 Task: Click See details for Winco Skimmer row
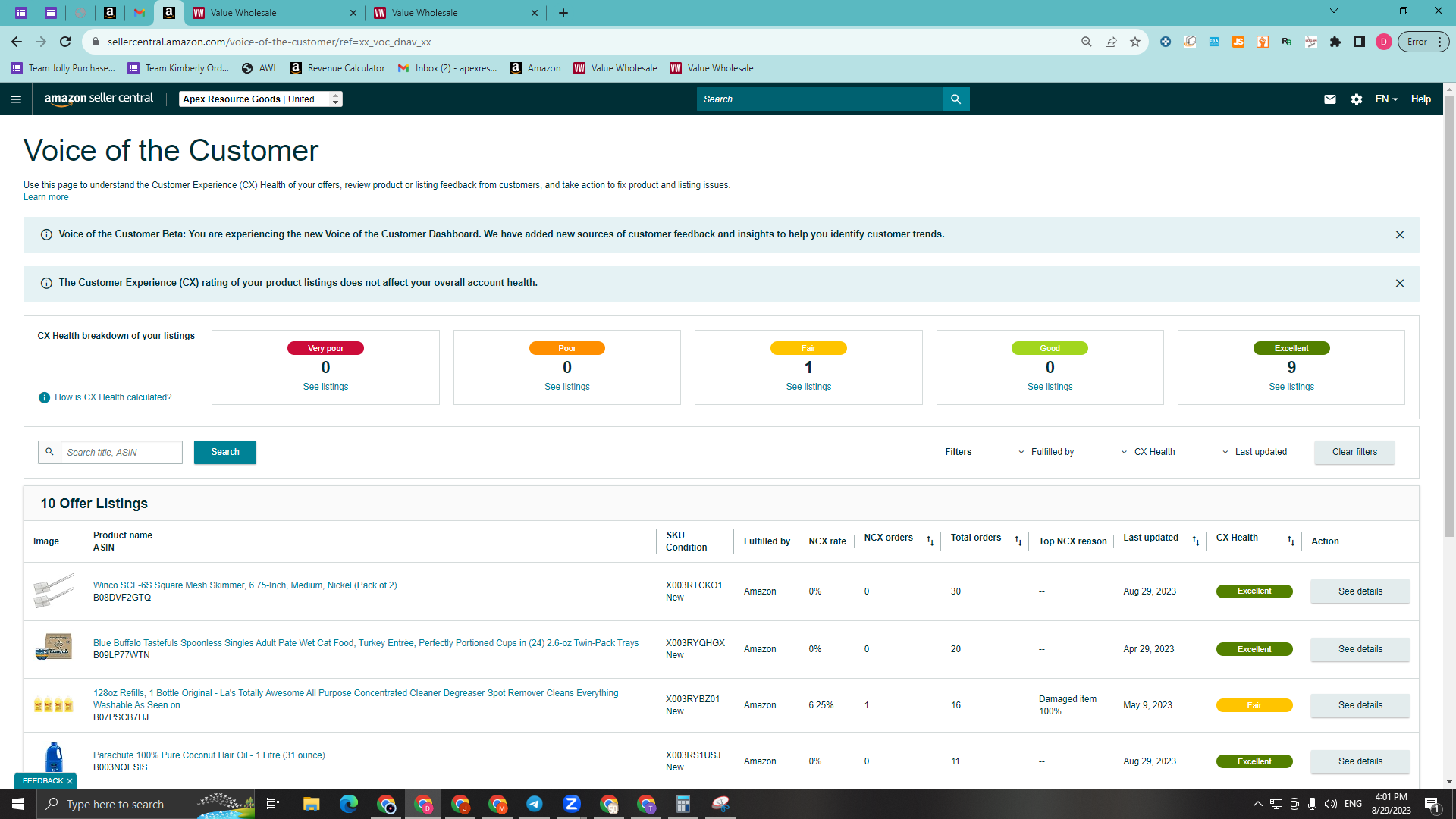click(1360, 591)
